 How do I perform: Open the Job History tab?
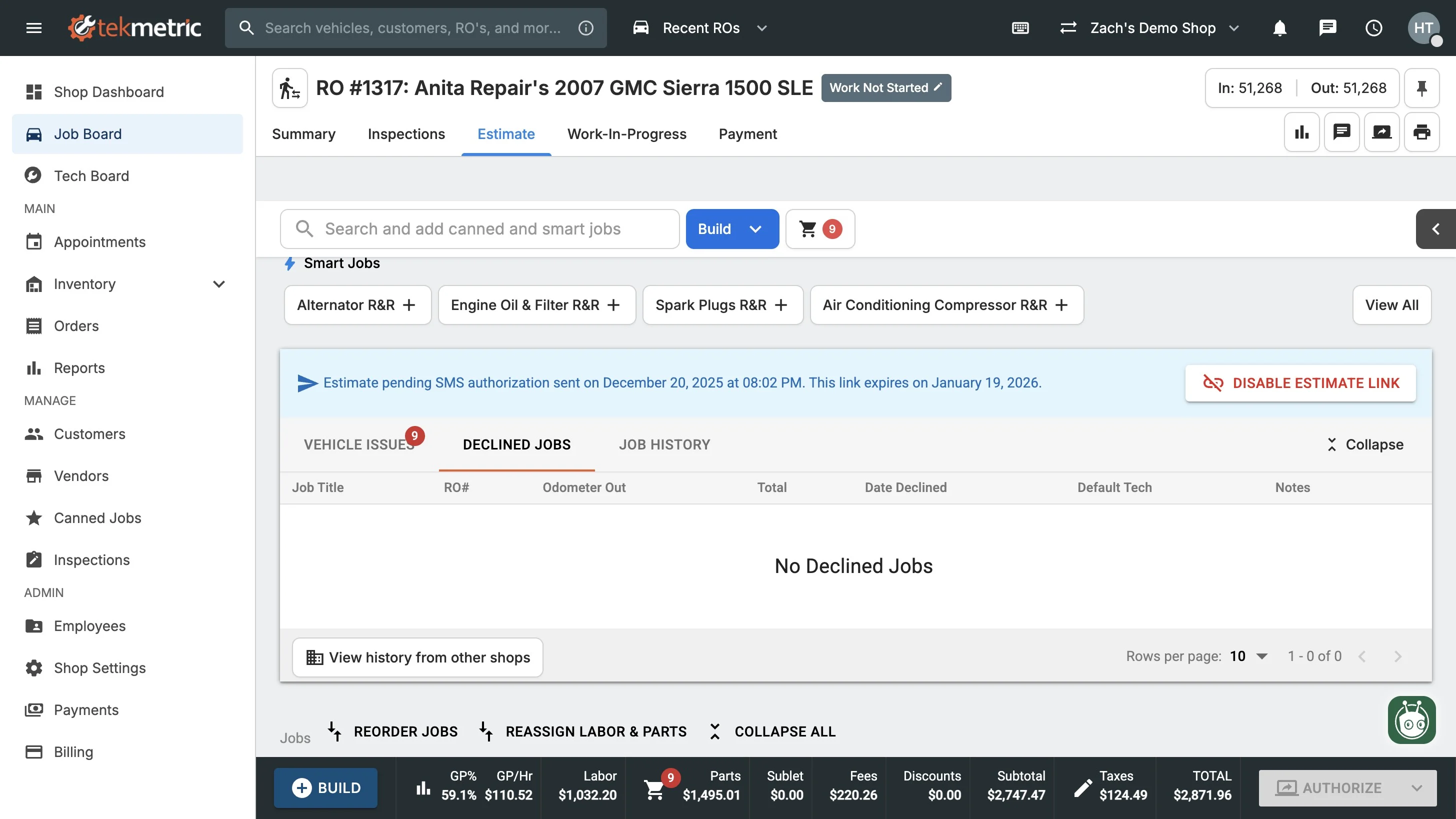point(664,444)
